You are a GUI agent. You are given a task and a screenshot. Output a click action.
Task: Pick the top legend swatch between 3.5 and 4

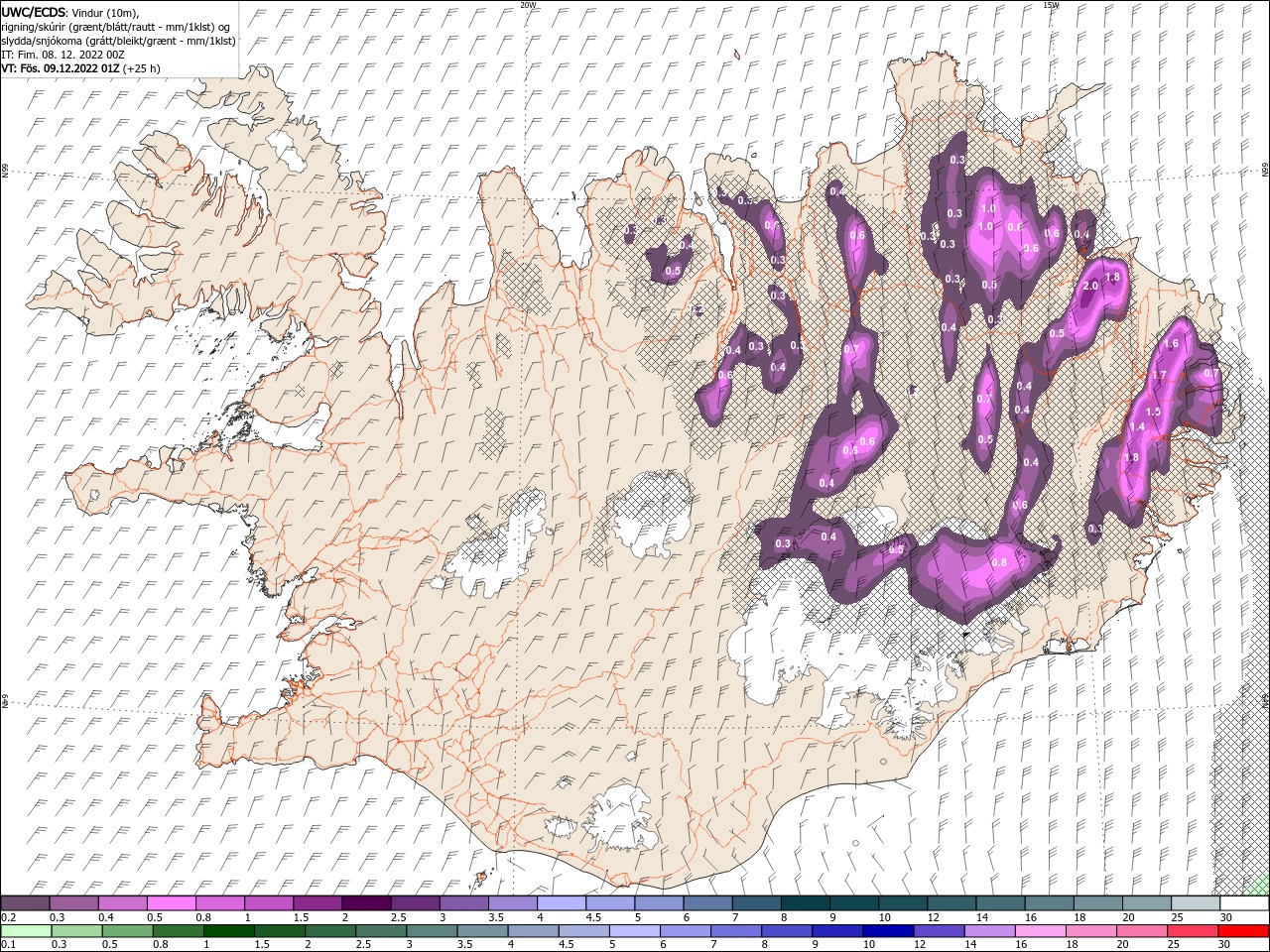pyautogui.click(x=512, y=903)
